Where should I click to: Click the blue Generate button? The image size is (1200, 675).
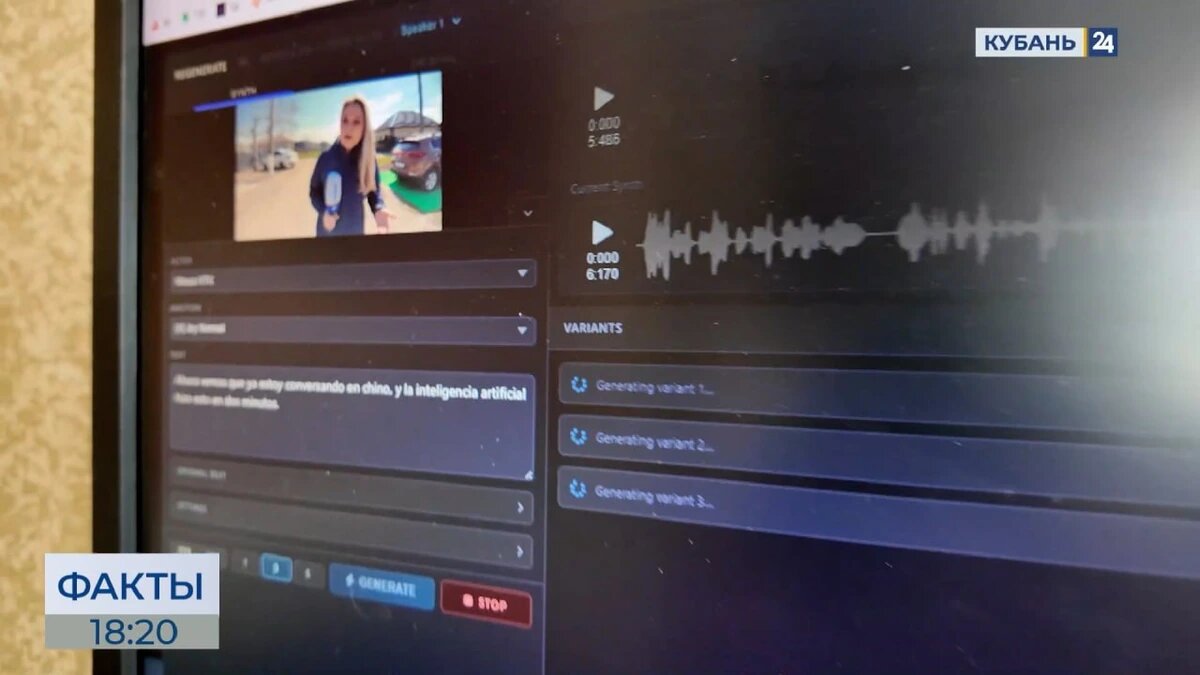click(x=382, y=587)
